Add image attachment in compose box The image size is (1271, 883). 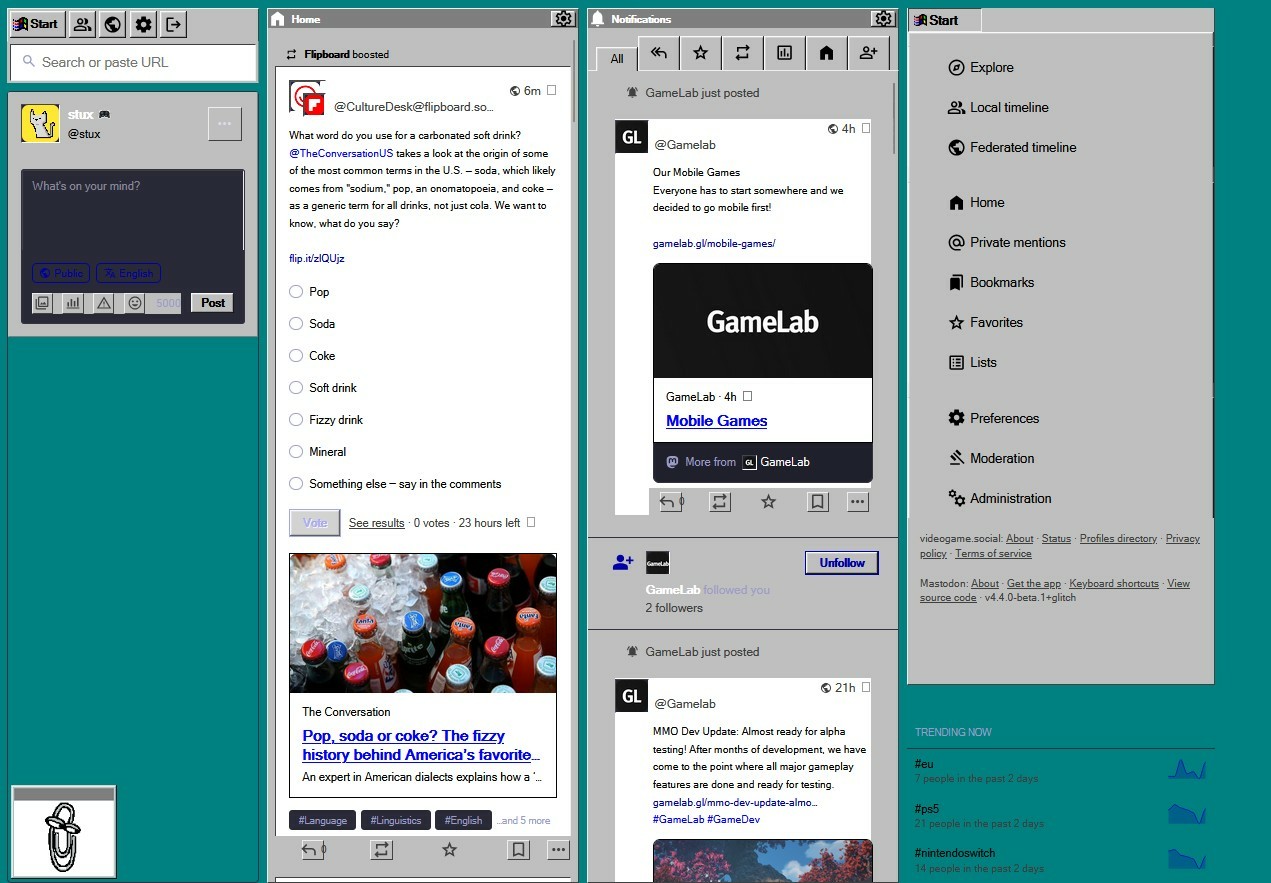[42, 303]
